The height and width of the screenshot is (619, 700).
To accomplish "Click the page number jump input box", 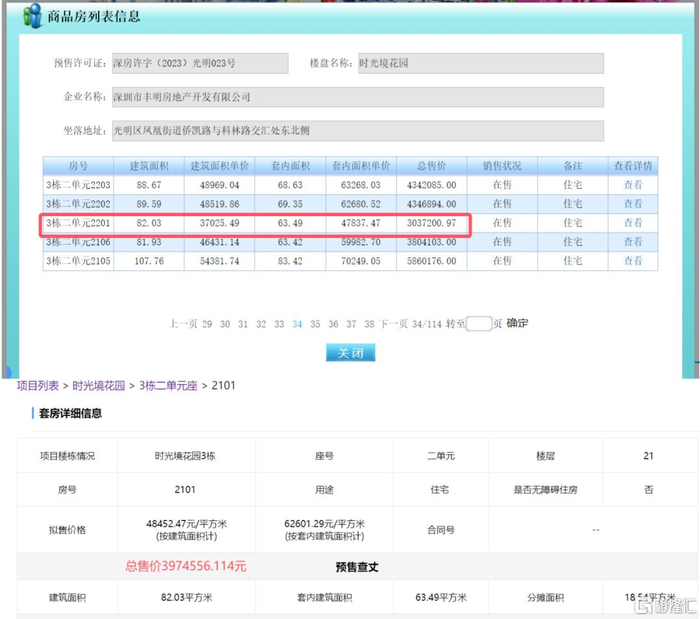I will [479, 324].
